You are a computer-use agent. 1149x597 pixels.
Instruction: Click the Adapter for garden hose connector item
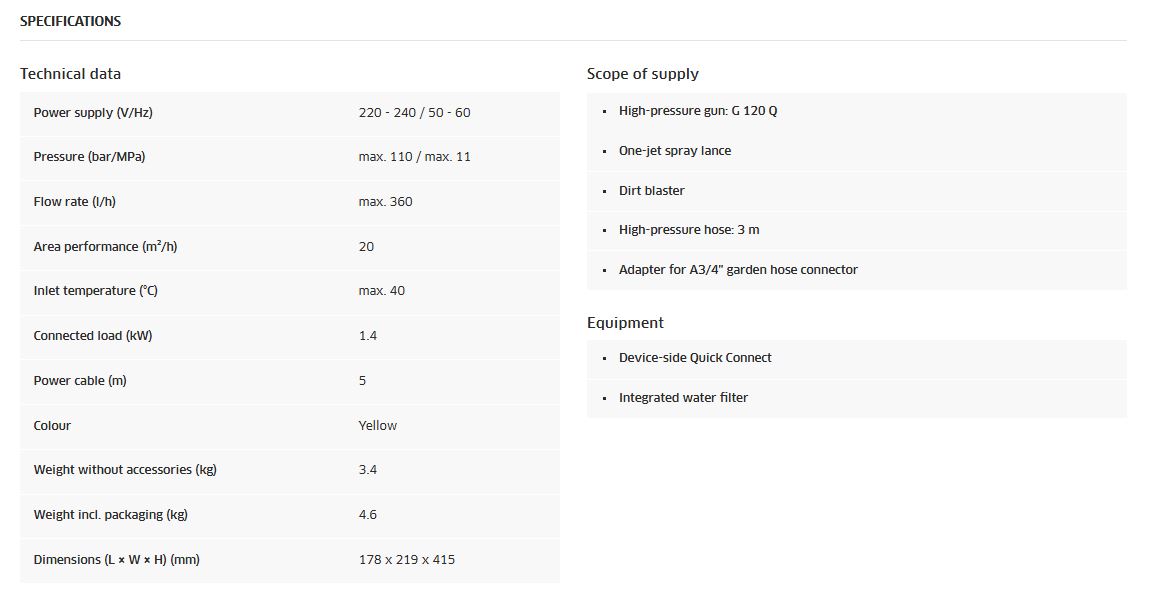pos(738,270)
